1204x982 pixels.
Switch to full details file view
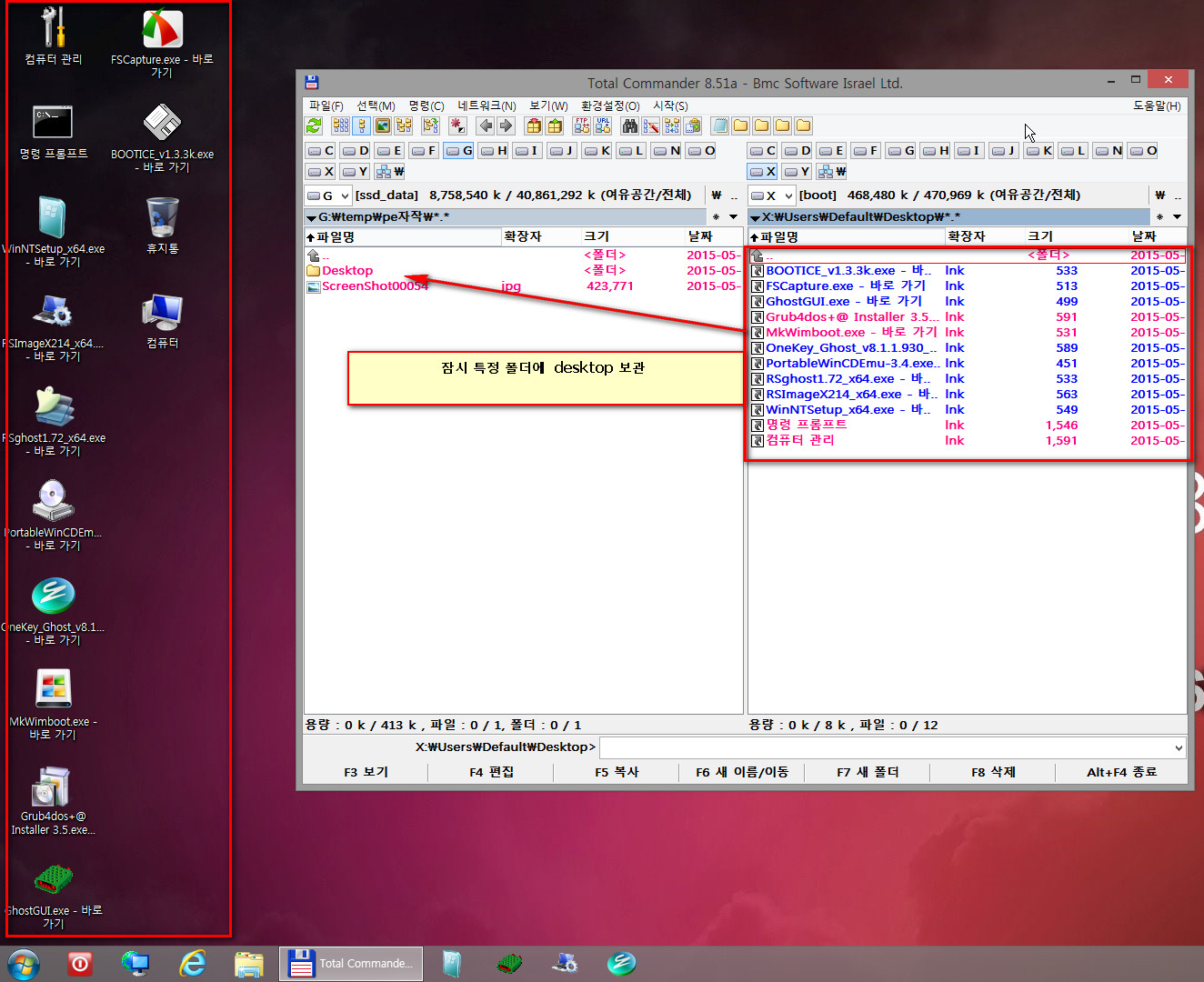click(362, 125)
